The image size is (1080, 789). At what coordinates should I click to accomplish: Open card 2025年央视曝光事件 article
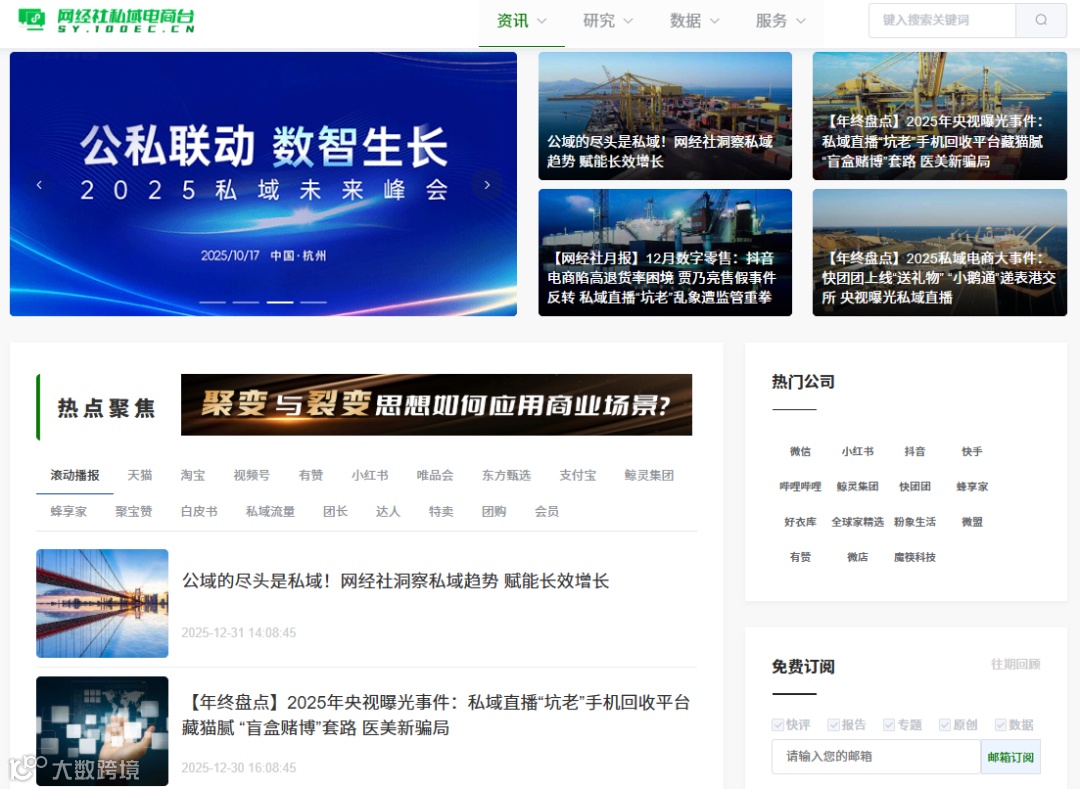point(939,116)
